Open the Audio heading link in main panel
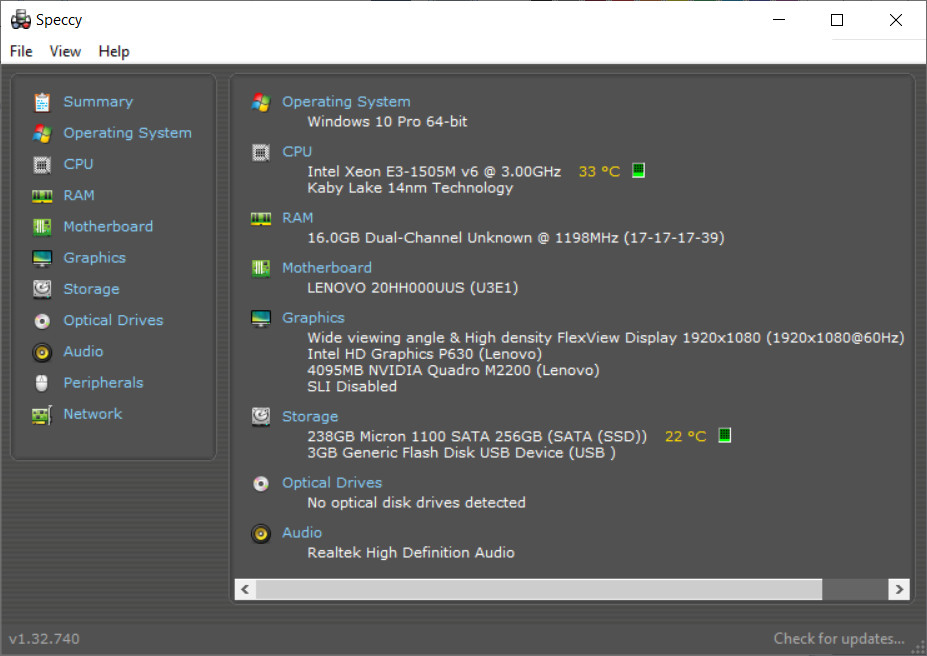927x656 pixels. [302, 532]
